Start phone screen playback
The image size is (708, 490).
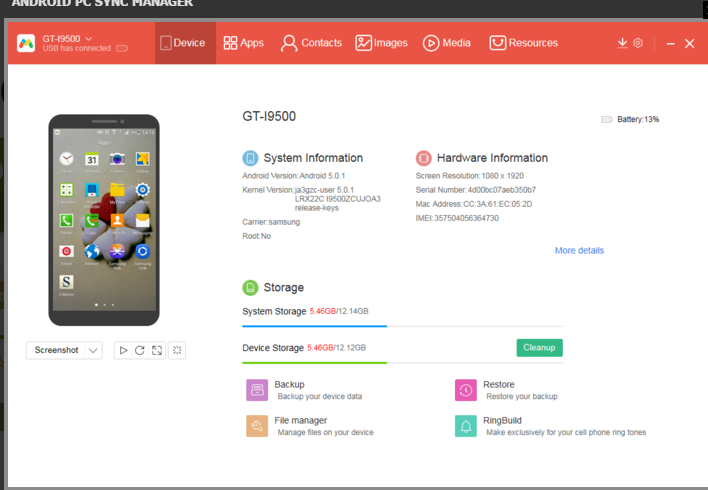[x=123, y=350]
